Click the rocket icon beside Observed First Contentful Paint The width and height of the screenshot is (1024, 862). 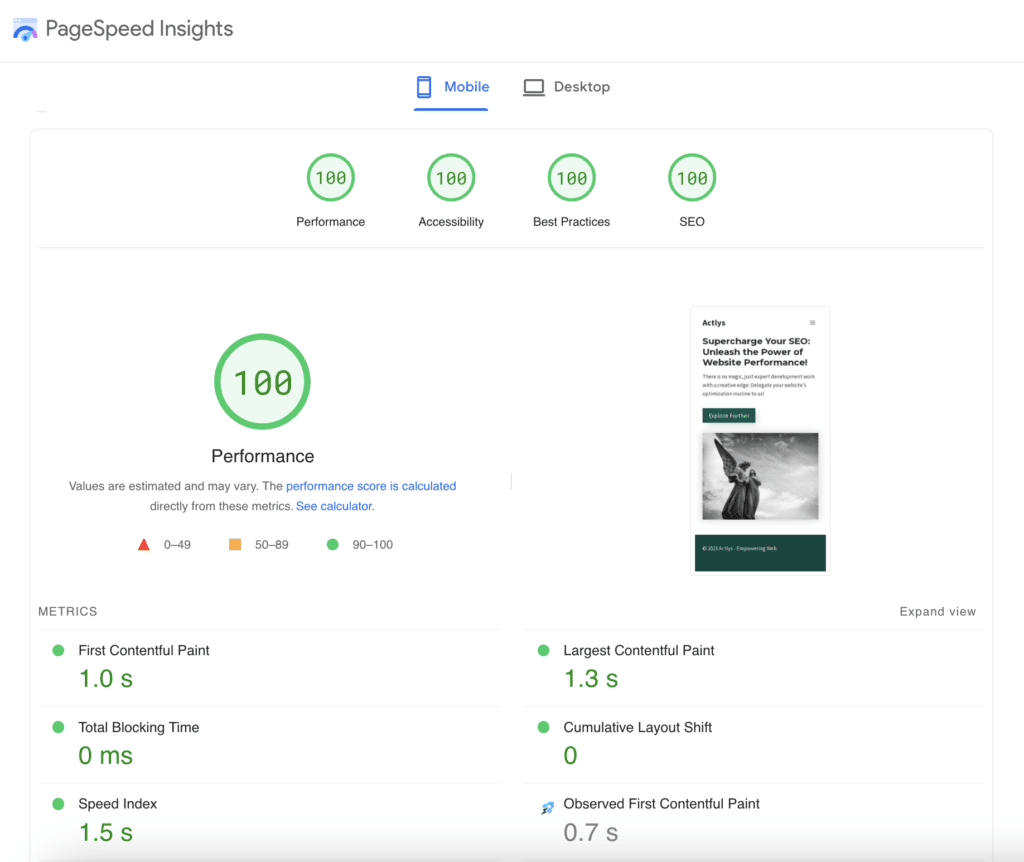pos(548,804)
